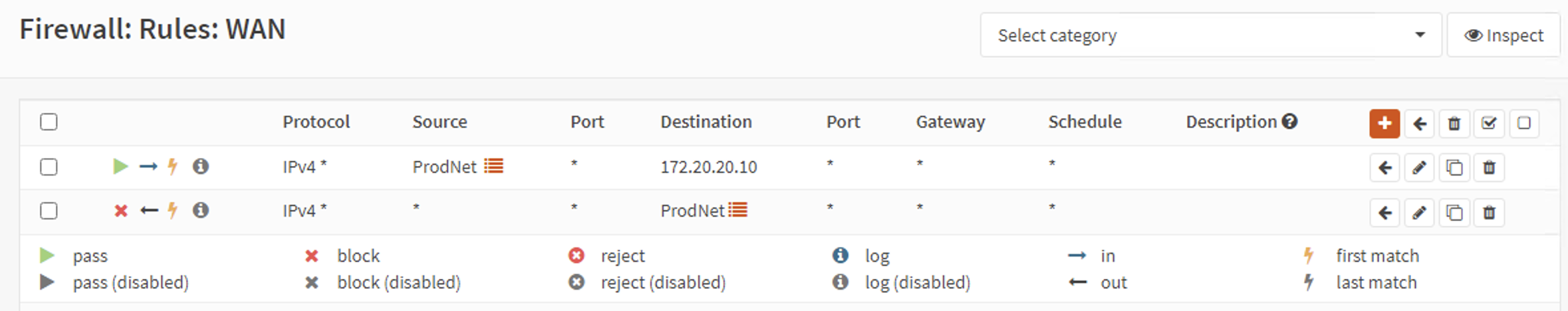Enable selected rules with header check icon
Image resolution: width=1568 pixels, height=311 pixels.
[x=1489, y=124]
